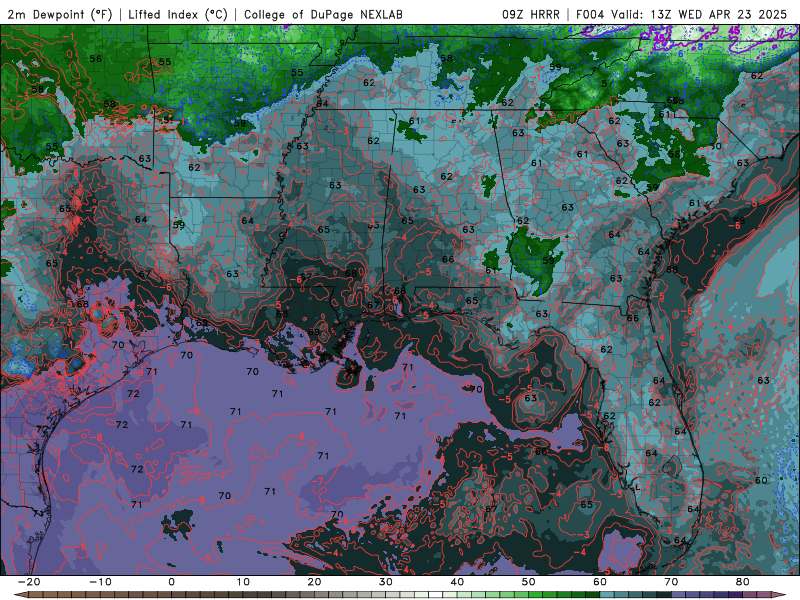Click the "13Z WED APR 23 2025" valid time
Viewport: 800px width, 600px height.
point(719,14)
